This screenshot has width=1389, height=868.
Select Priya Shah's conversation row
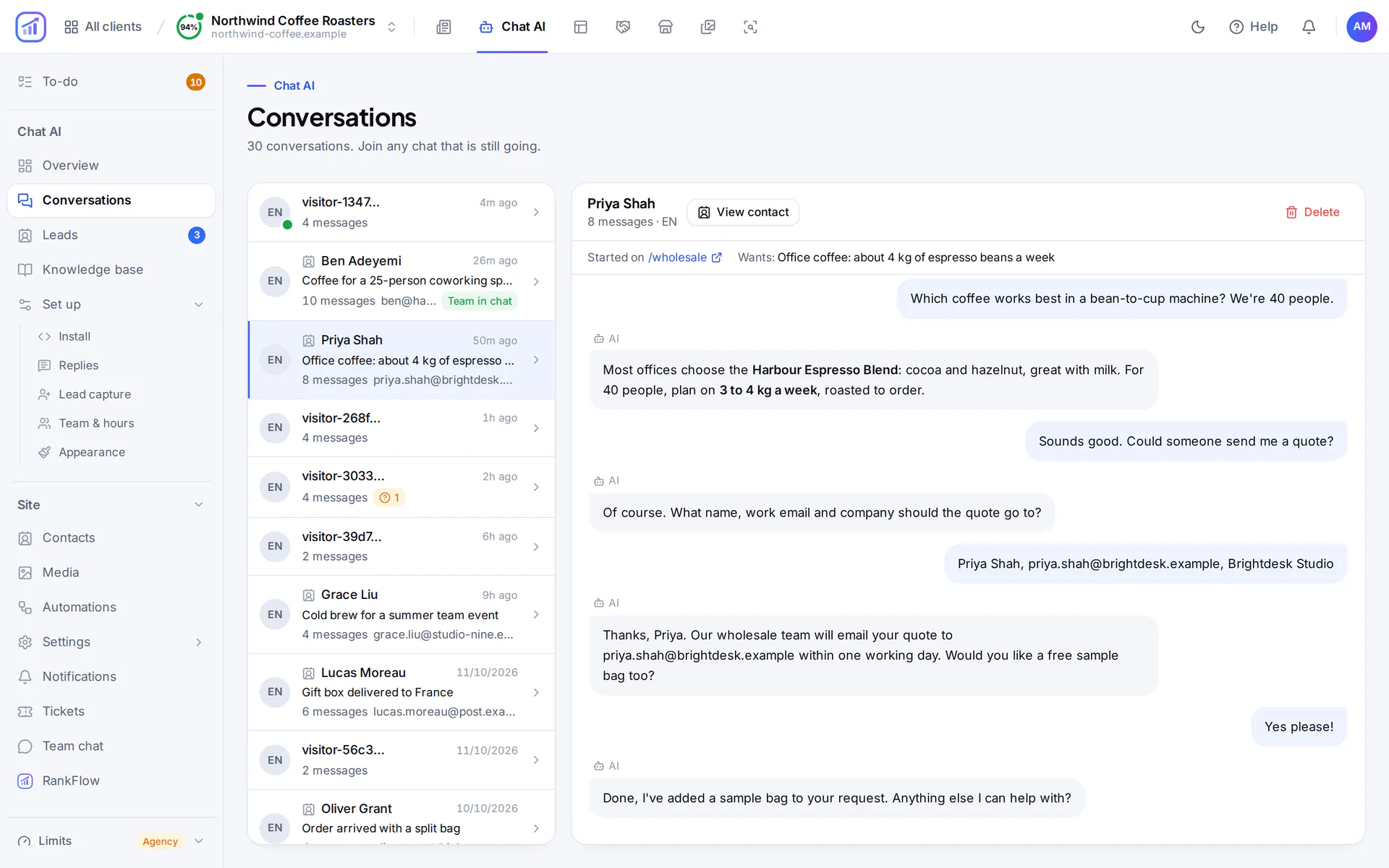(x=401, y=360)
